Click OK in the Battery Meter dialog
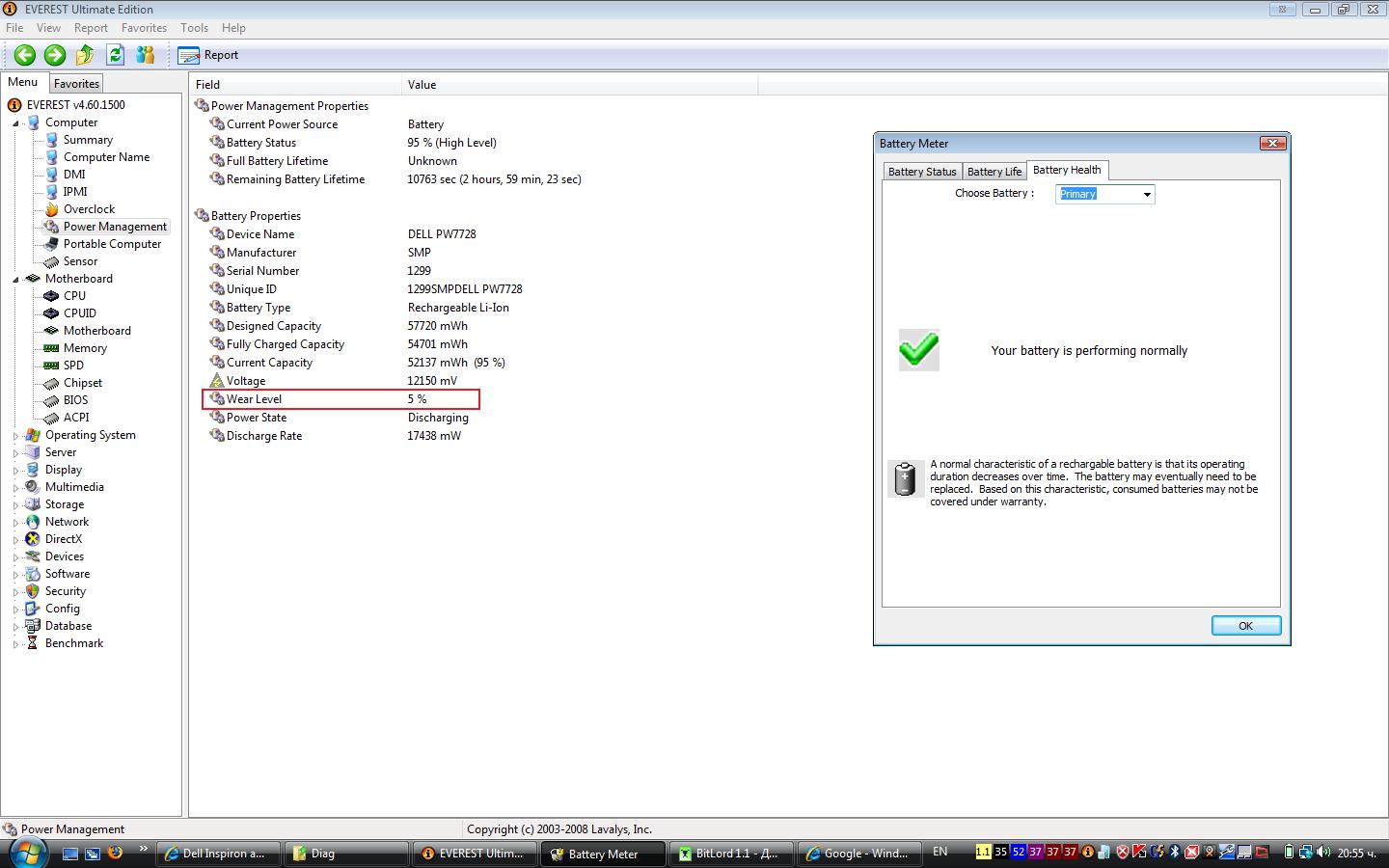The height and width of the screenshot is (868, 1389). pos(1246,626)
